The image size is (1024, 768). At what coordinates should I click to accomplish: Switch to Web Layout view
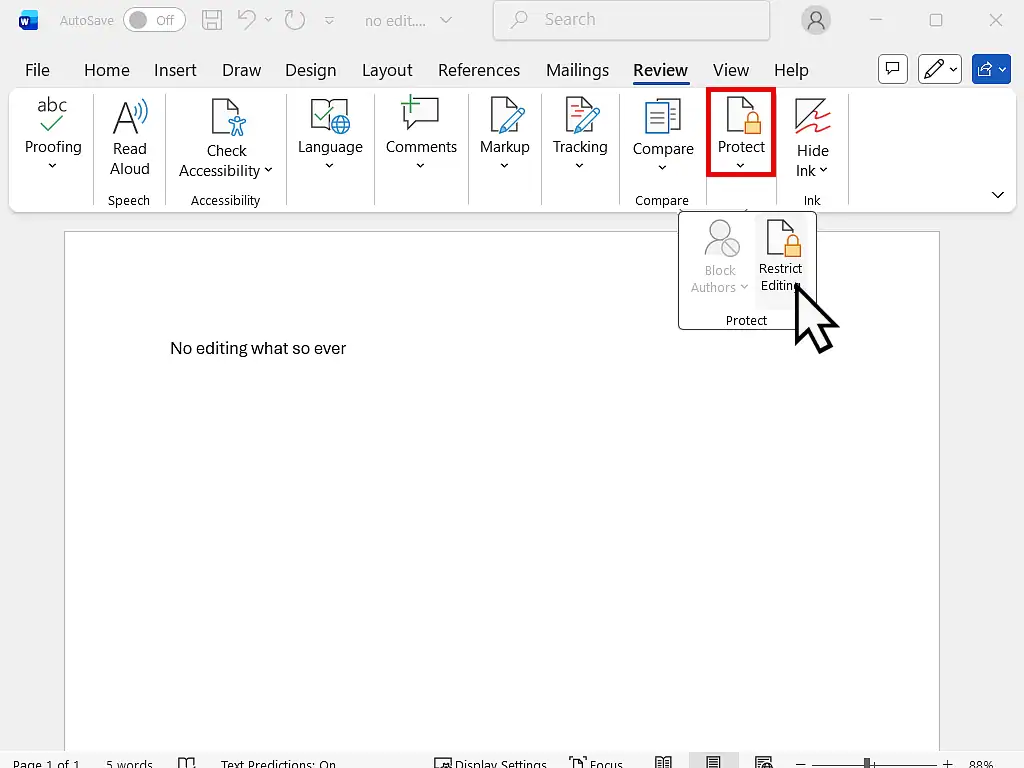click(763, 761)
